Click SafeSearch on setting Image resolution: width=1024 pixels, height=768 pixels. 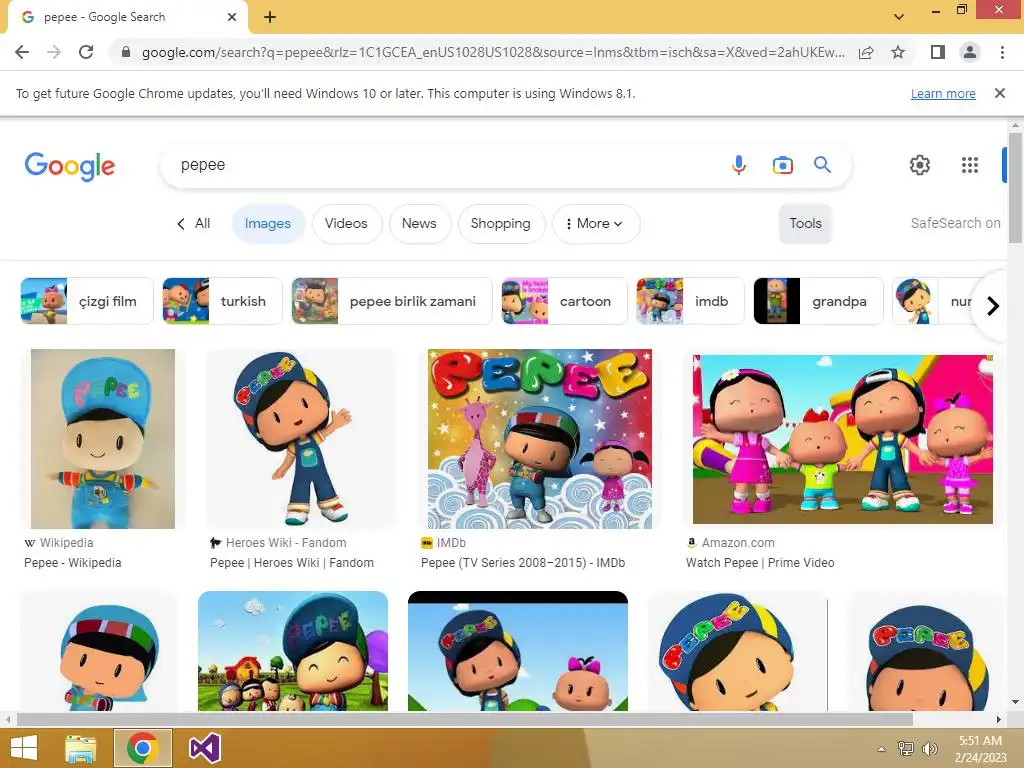pos(955,223)
